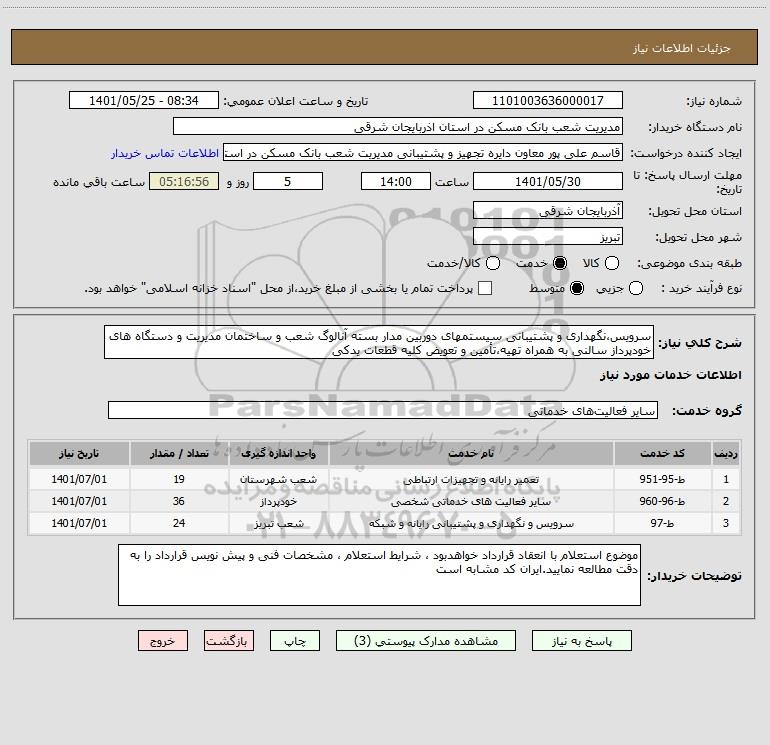Image resolution: width=770 pixels, height=745 pixels.
Task: Click the 1401/07/01 date in row 3
Action: point(79,524)
